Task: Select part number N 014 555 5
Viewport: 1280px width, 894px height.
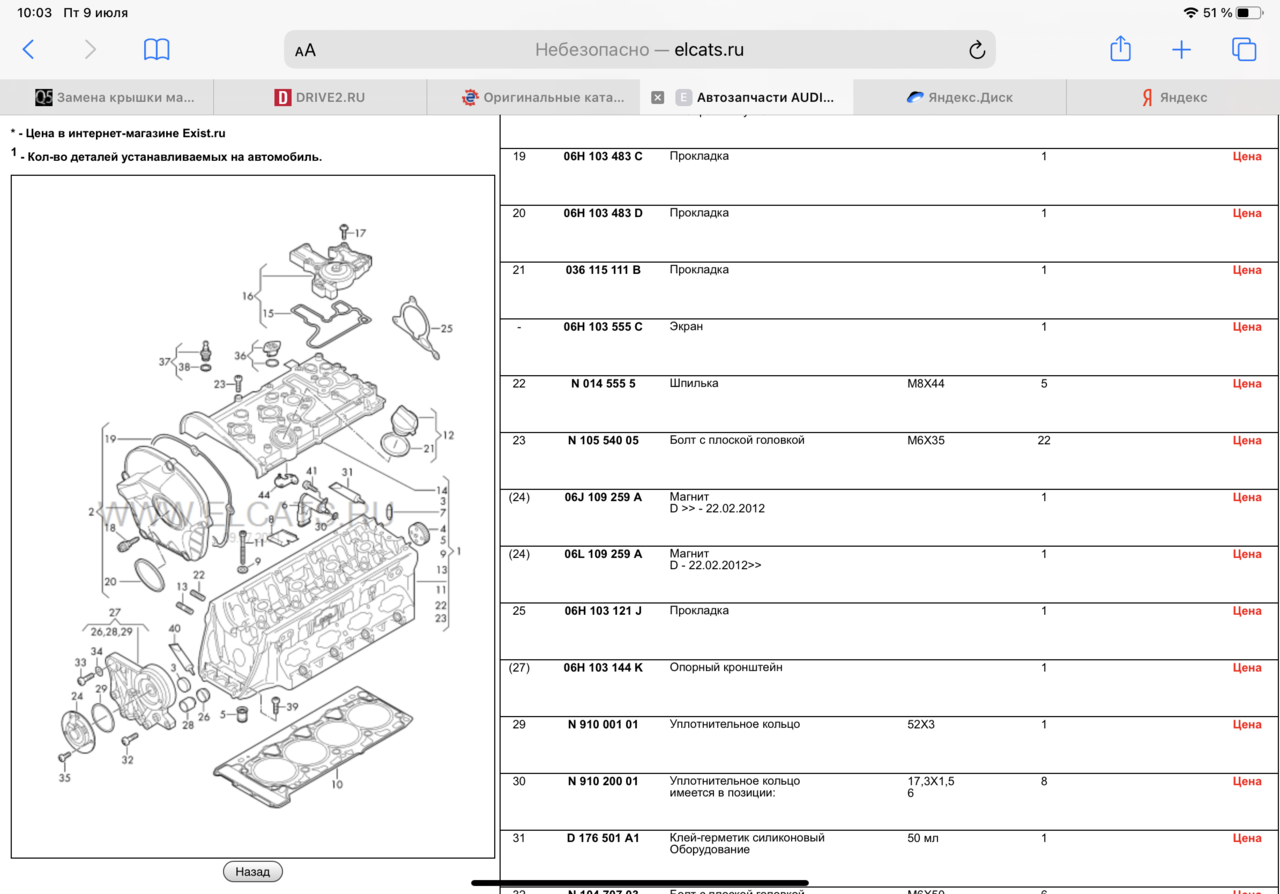Action: coord(603,384)
